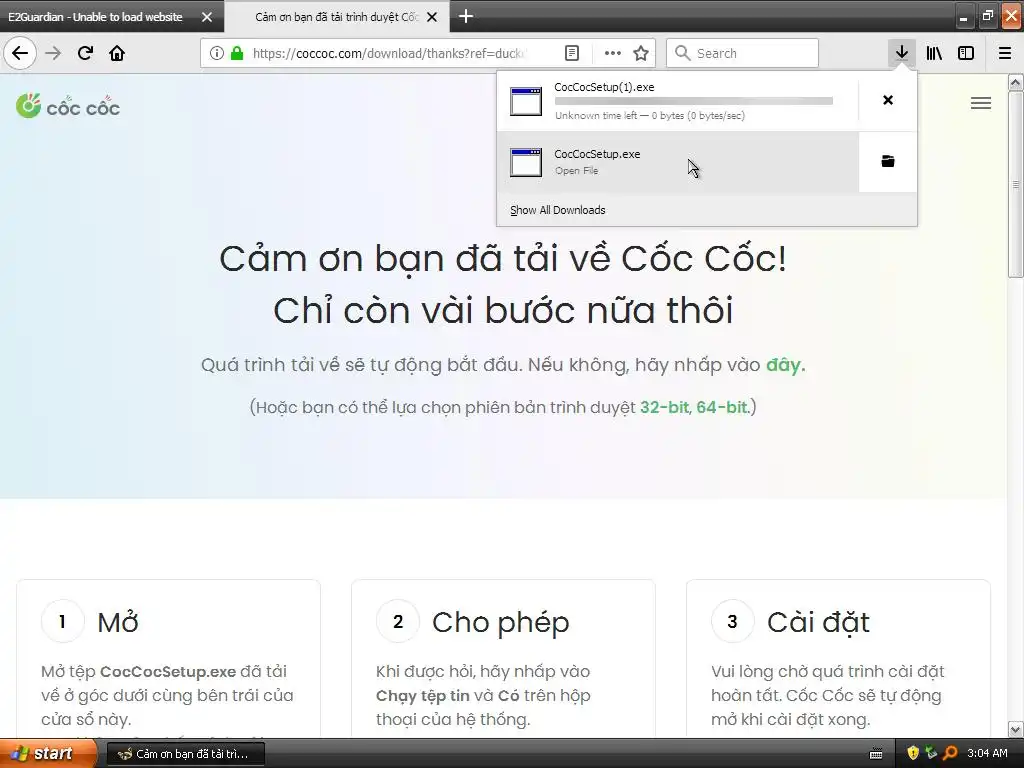
Task: Show sidebars toolbar button
Action: point(966,53)
